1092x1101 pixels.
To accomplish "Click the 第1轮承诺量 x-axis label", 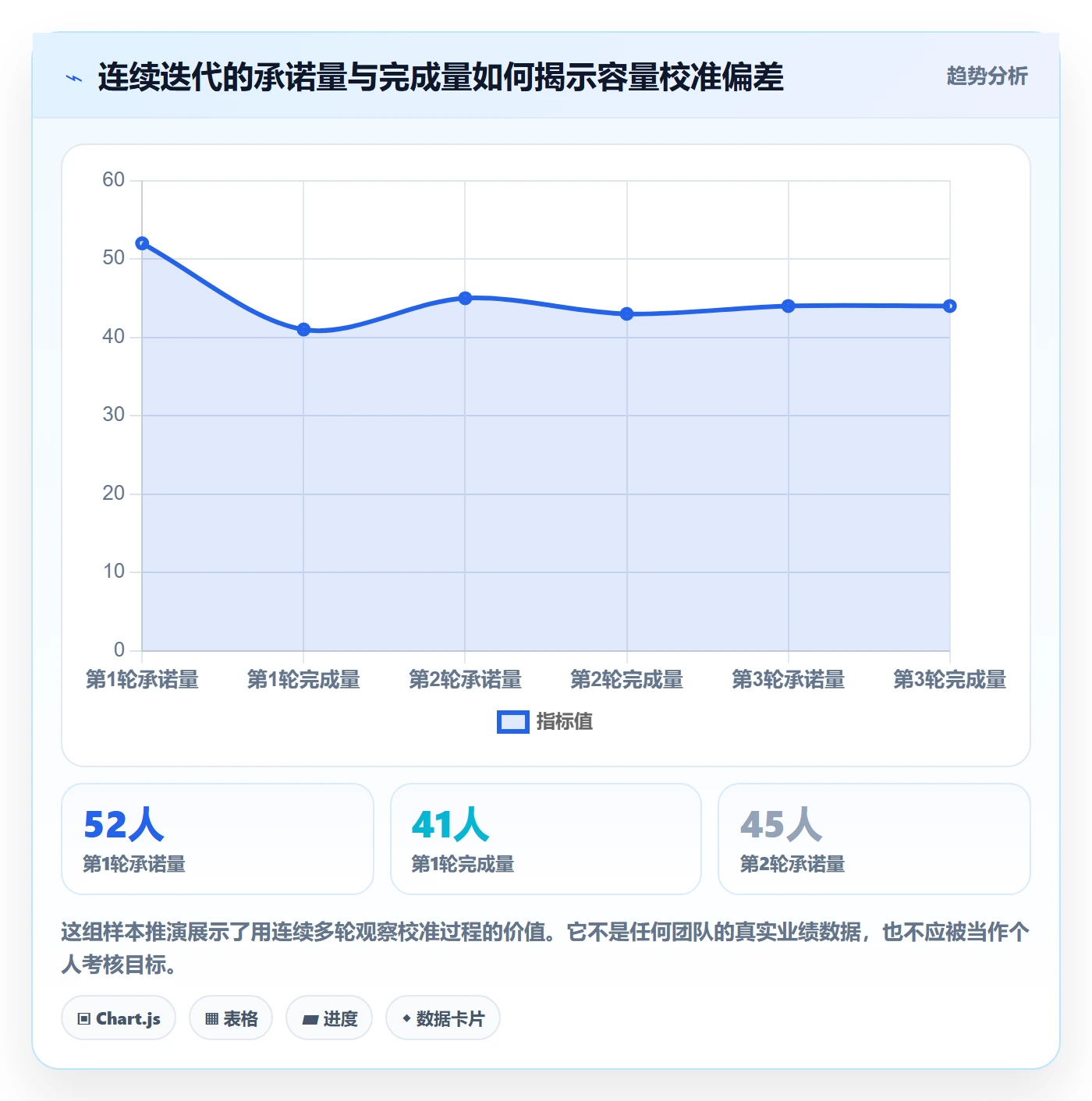I will pyautogui.click(x=142, y=679).
